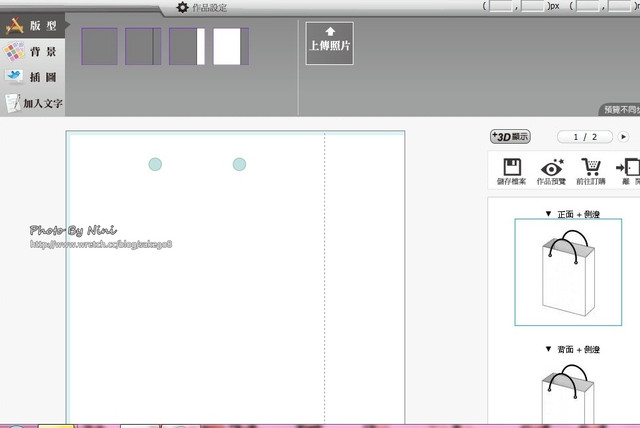Screen dimensions: 640x428
Task: Select the layout with narrow side strip
Action: coord(143,46)
